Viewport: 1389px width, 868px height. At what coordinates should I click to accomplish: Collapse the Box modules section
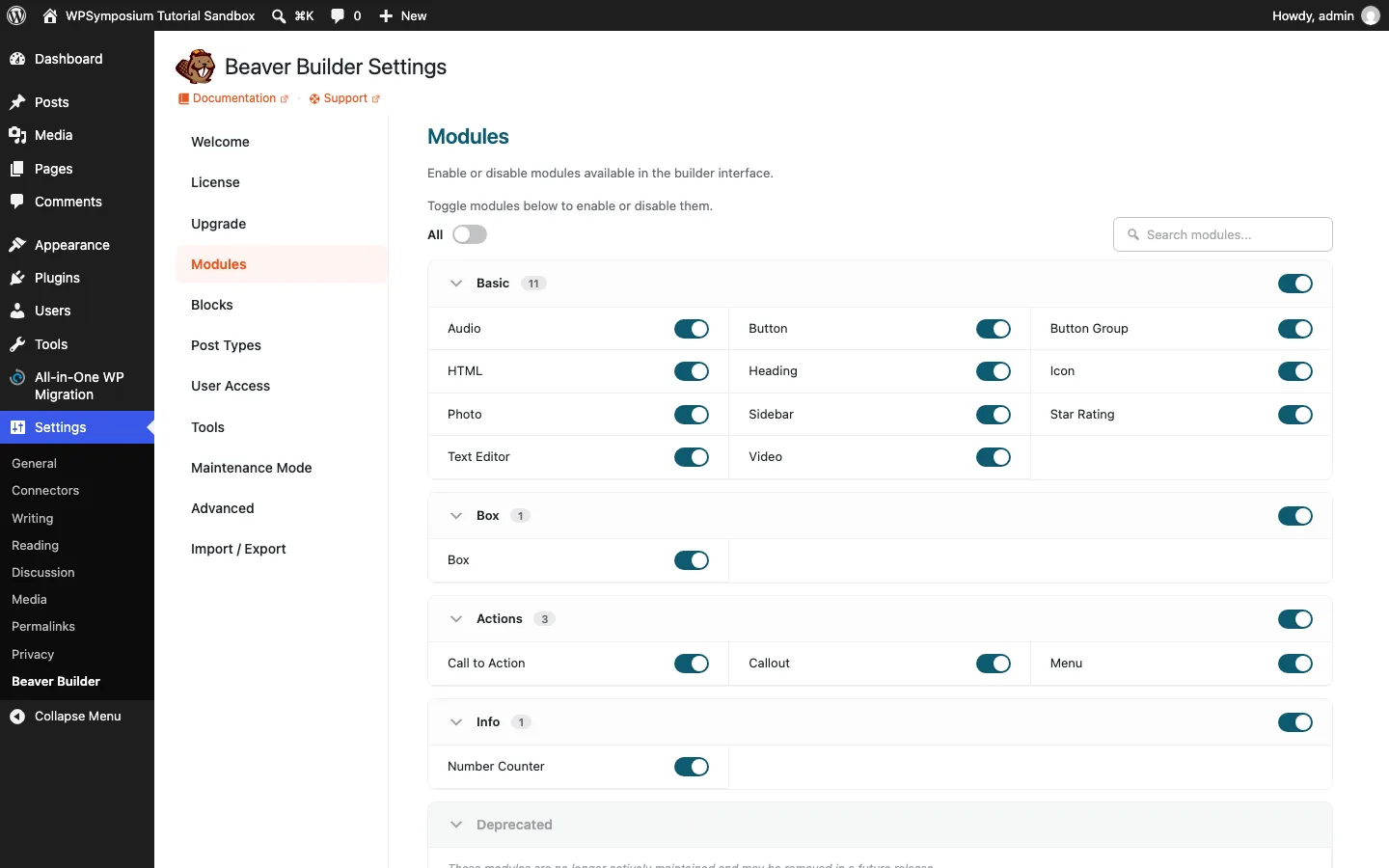click(x=456, y=516)
